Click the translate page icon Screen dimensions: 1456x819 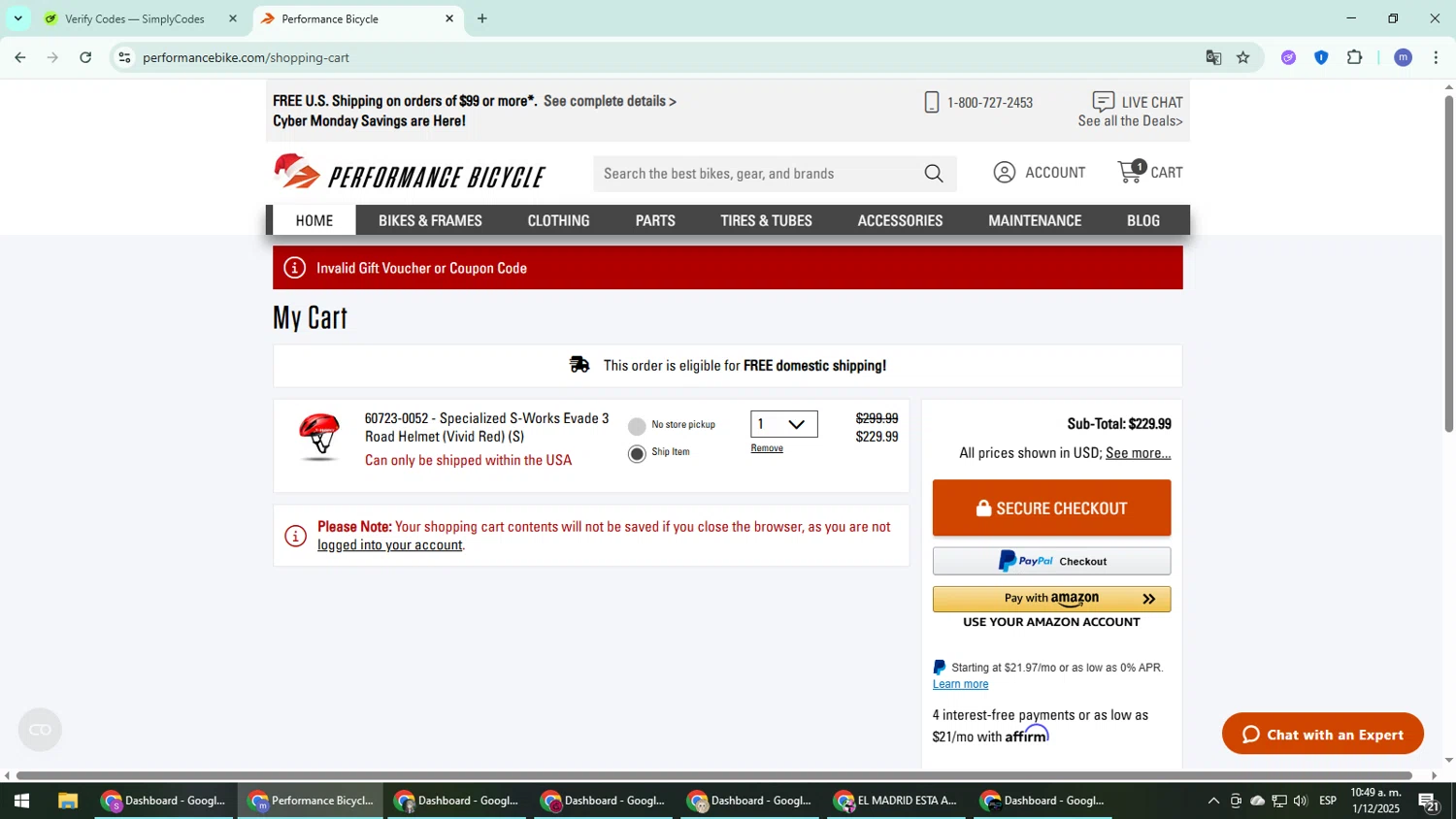coord(1213,57)
